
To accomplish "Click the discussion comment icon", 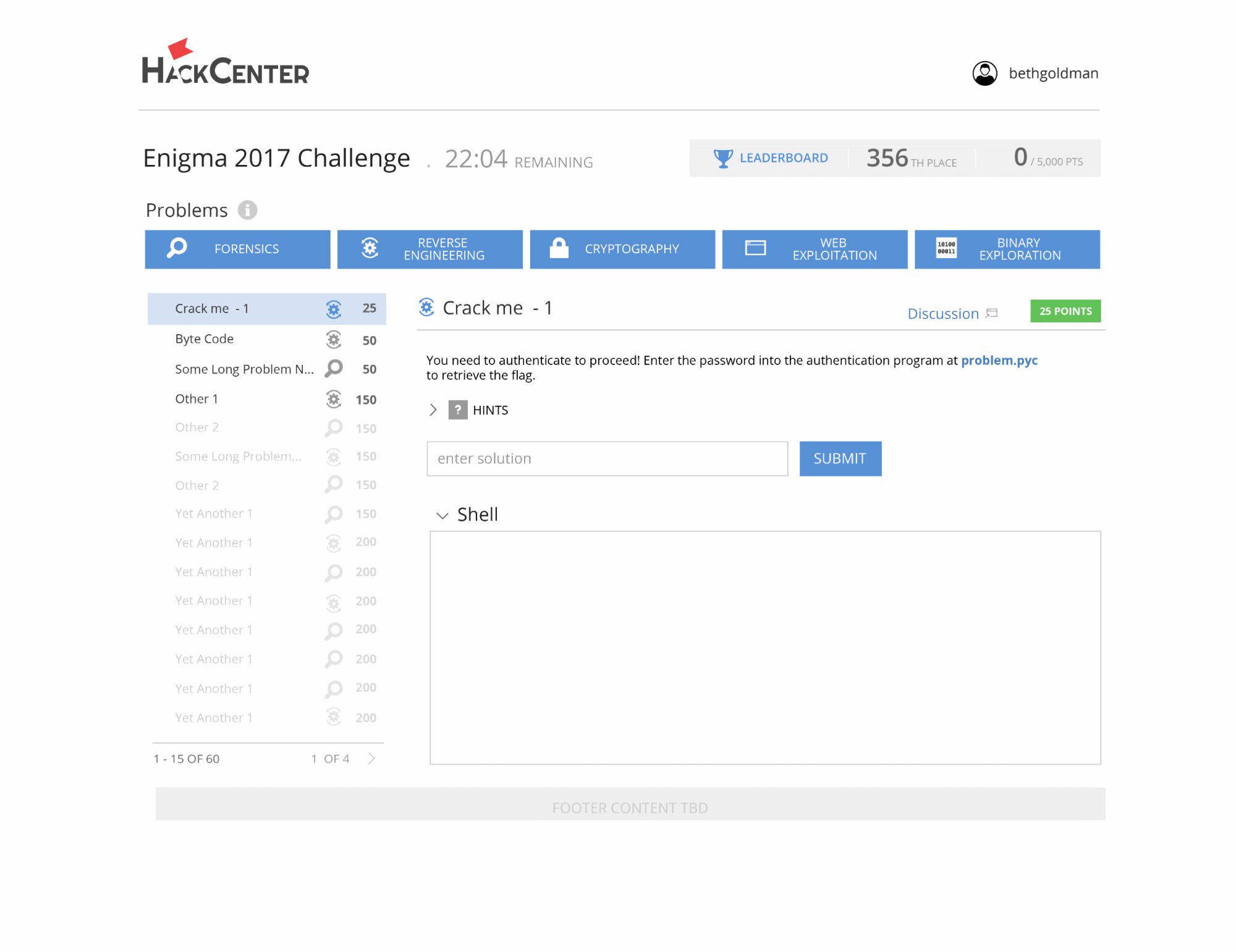I will click(x=992, y=313).
